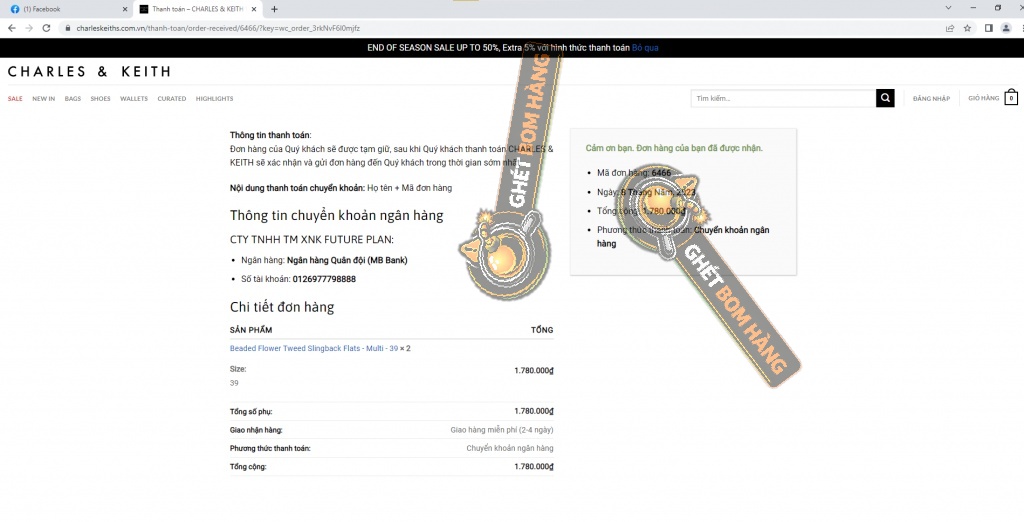Reload the current page
Viewport: 1024px width, 522px height.
[45, 28]
